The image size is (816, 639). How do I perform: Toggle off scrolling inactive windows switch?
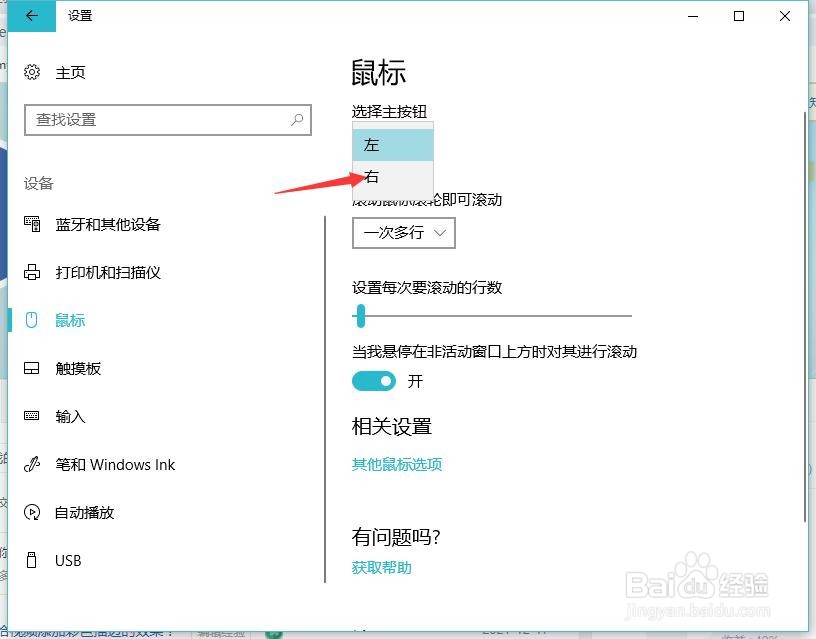click(x=374, y=381)
